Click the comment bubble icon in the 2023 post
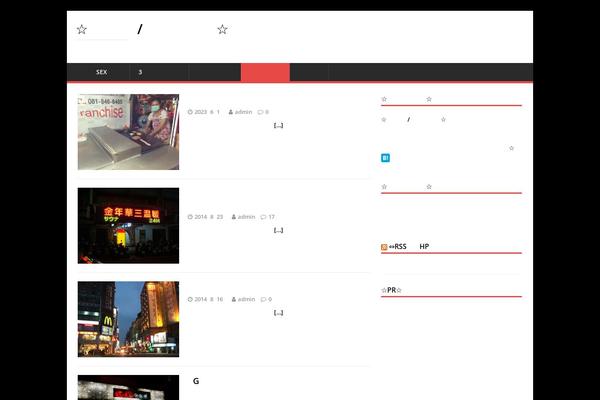Screen dimensions: 600x400 [260, 112]
